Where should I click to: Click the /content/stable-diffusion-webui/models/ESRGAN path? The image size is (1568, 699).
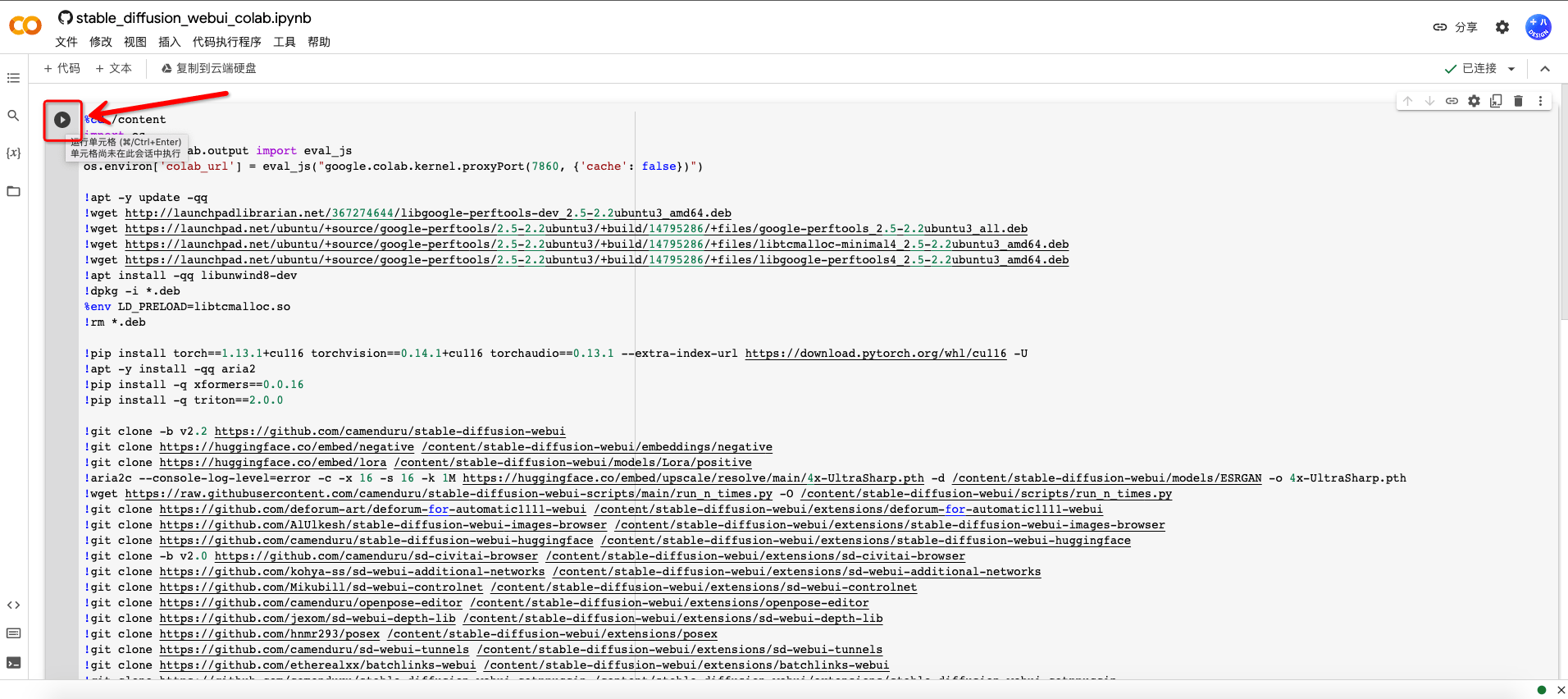[x=1107, y=478]
